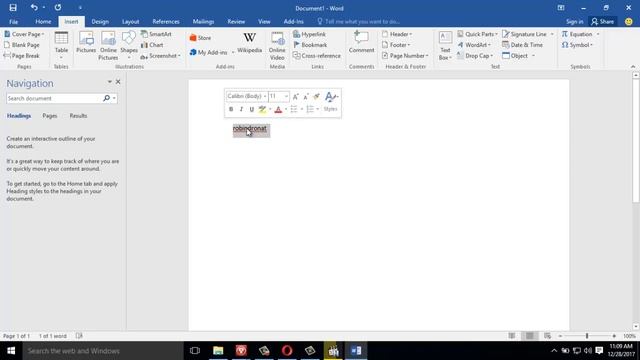Insert a Bookmark
Viewport: 640px width, 360px height.
point(310,45)
